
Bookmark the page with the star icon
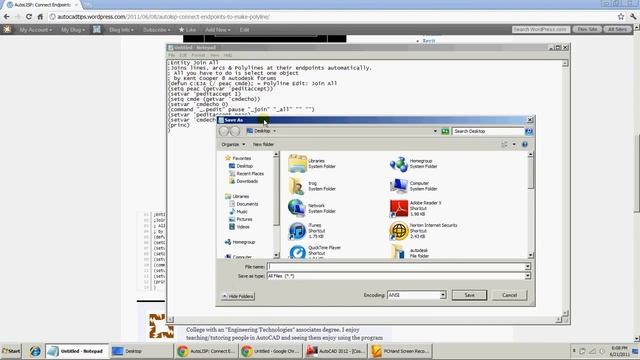coord(621,17)
